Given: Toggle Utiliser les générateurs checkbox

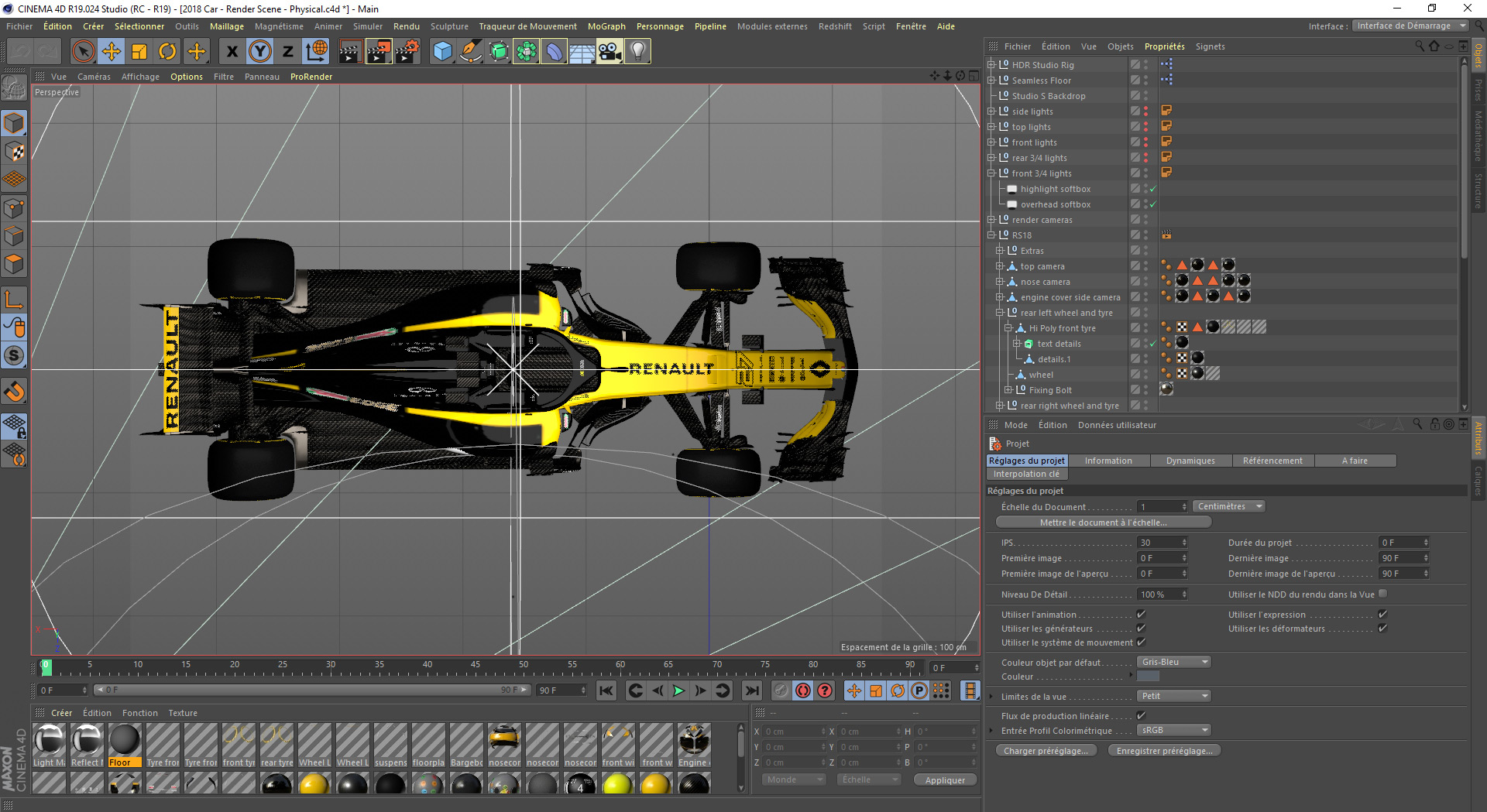Looking at the screenshot, I should 1141,629.
